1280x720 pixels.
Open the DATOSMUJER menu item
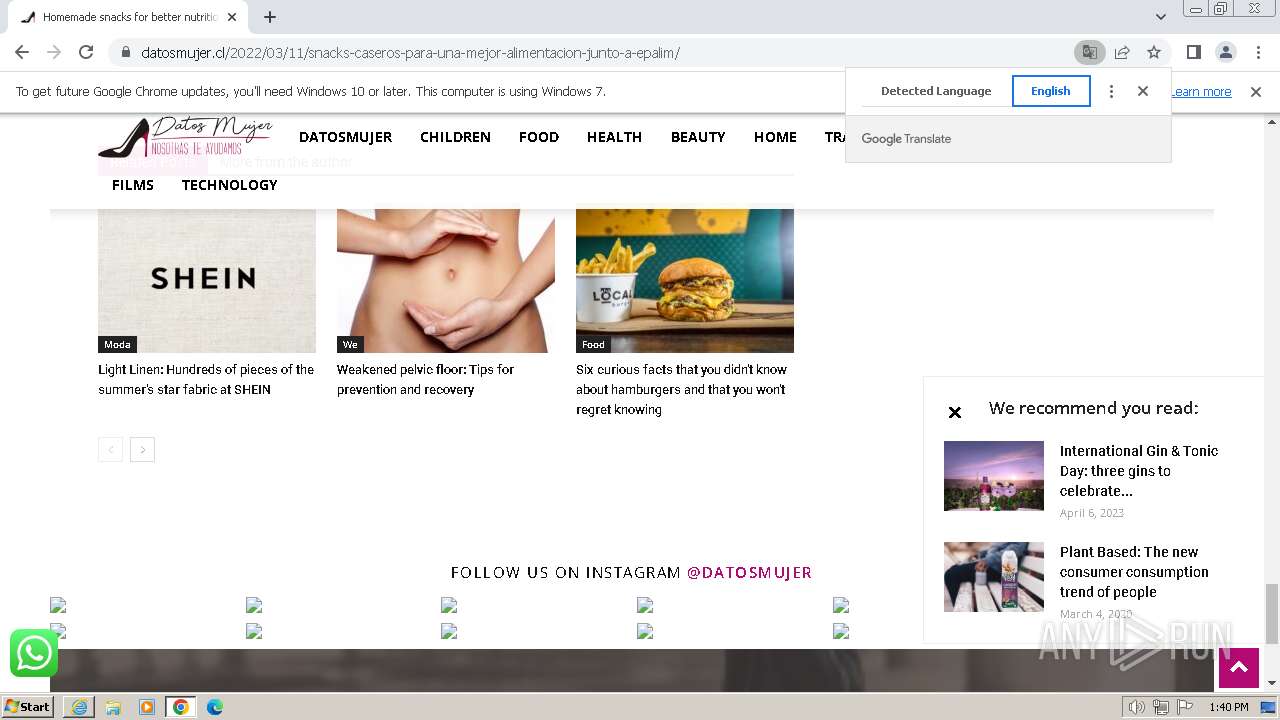[345, 137]
